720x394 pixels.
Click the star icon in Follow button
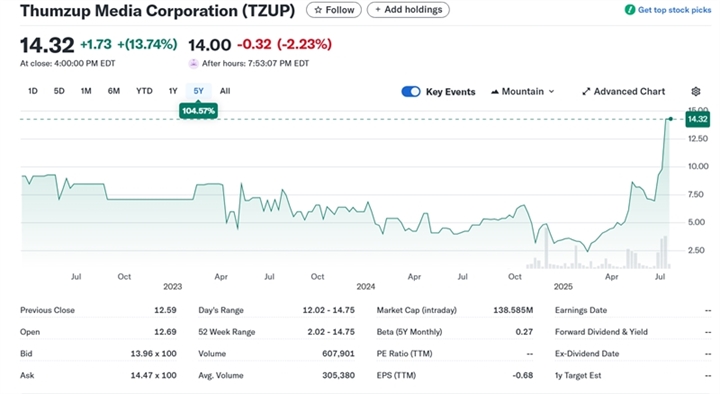[318, 10]
